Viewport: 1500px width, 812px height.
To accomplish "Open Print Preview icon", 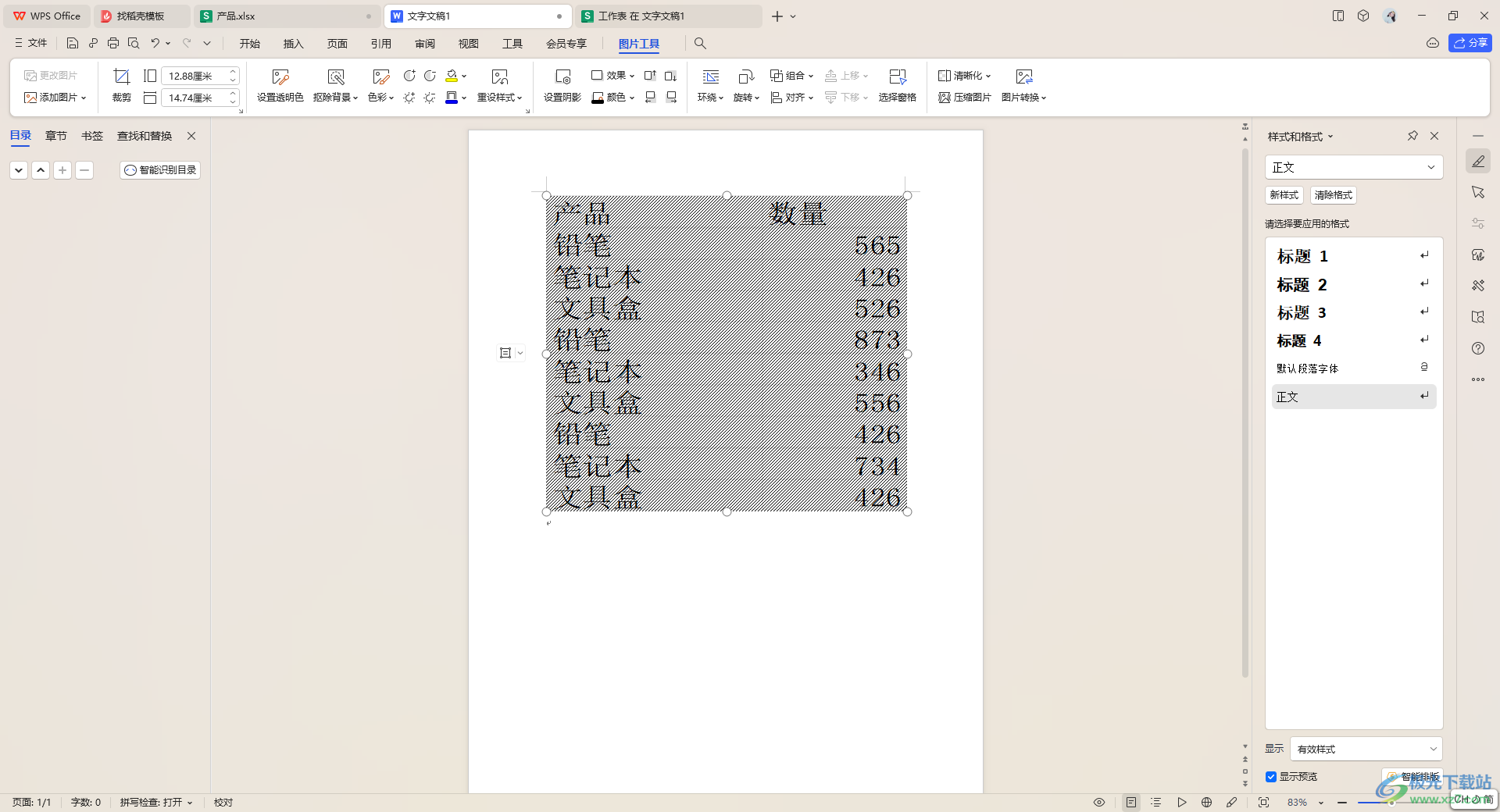I will 134,43.
